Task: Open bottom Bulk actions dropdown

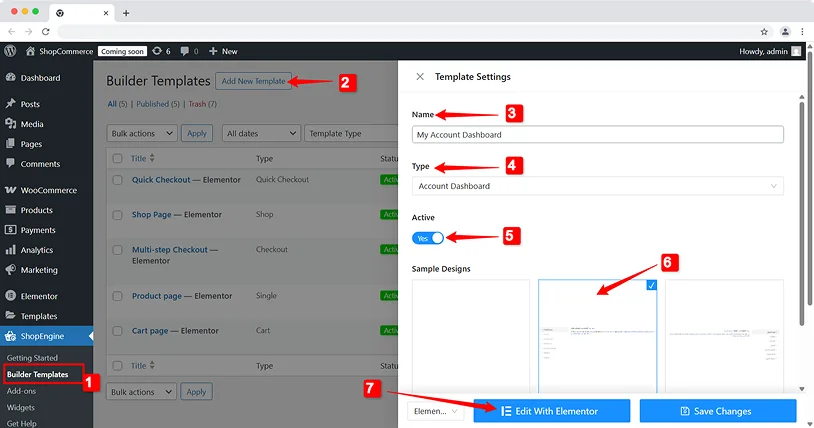Action: [x=141, y=392]
